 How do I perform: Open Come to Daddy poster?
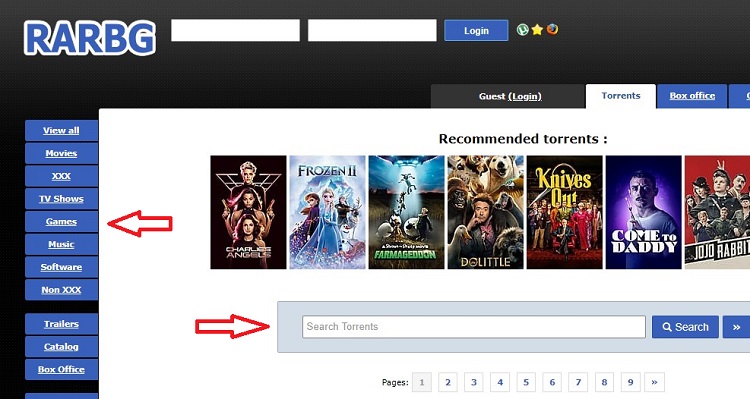tap(644, 212)
